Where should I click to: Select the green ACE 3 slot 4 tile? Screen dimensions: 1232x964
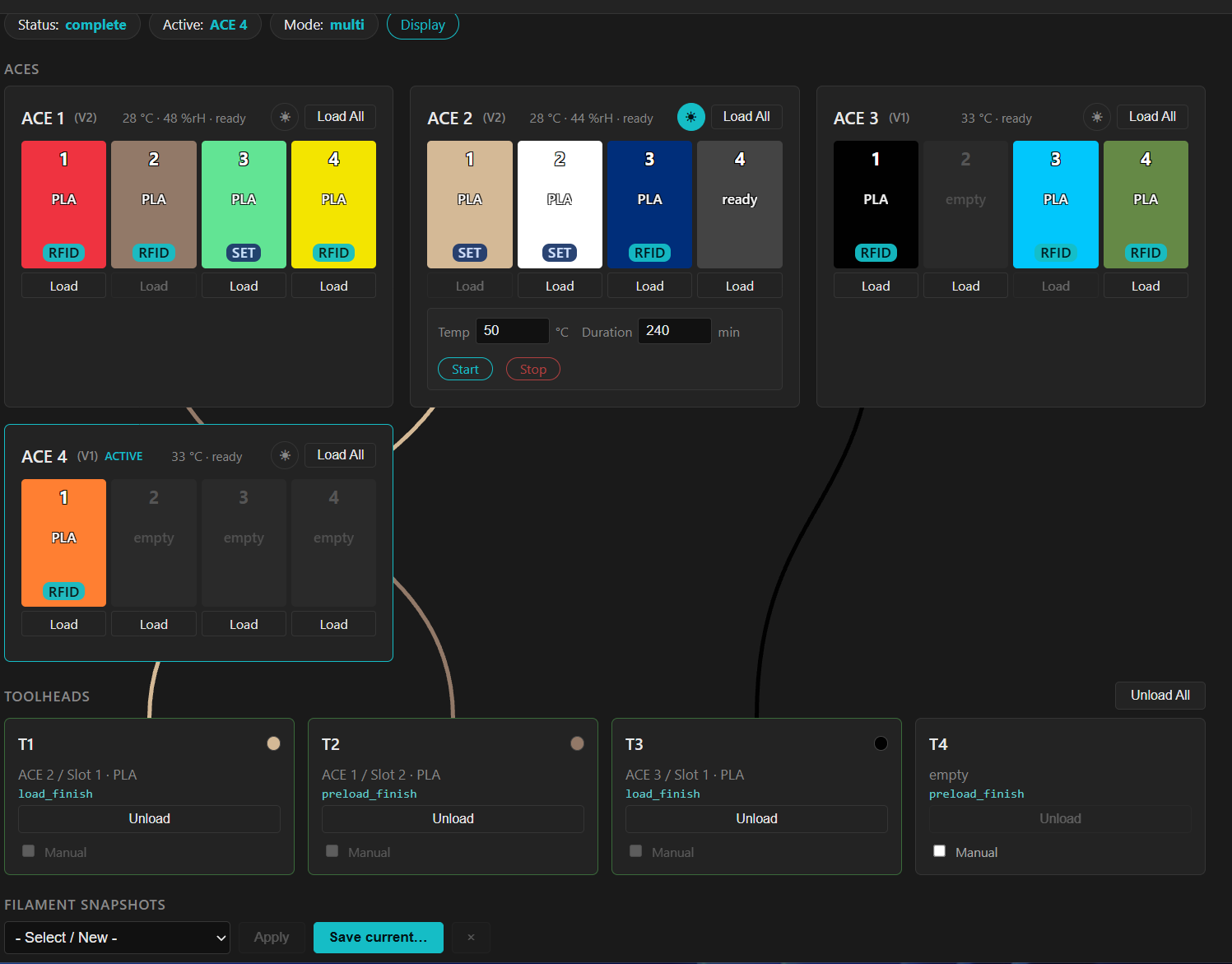(x=1146, y=204)
